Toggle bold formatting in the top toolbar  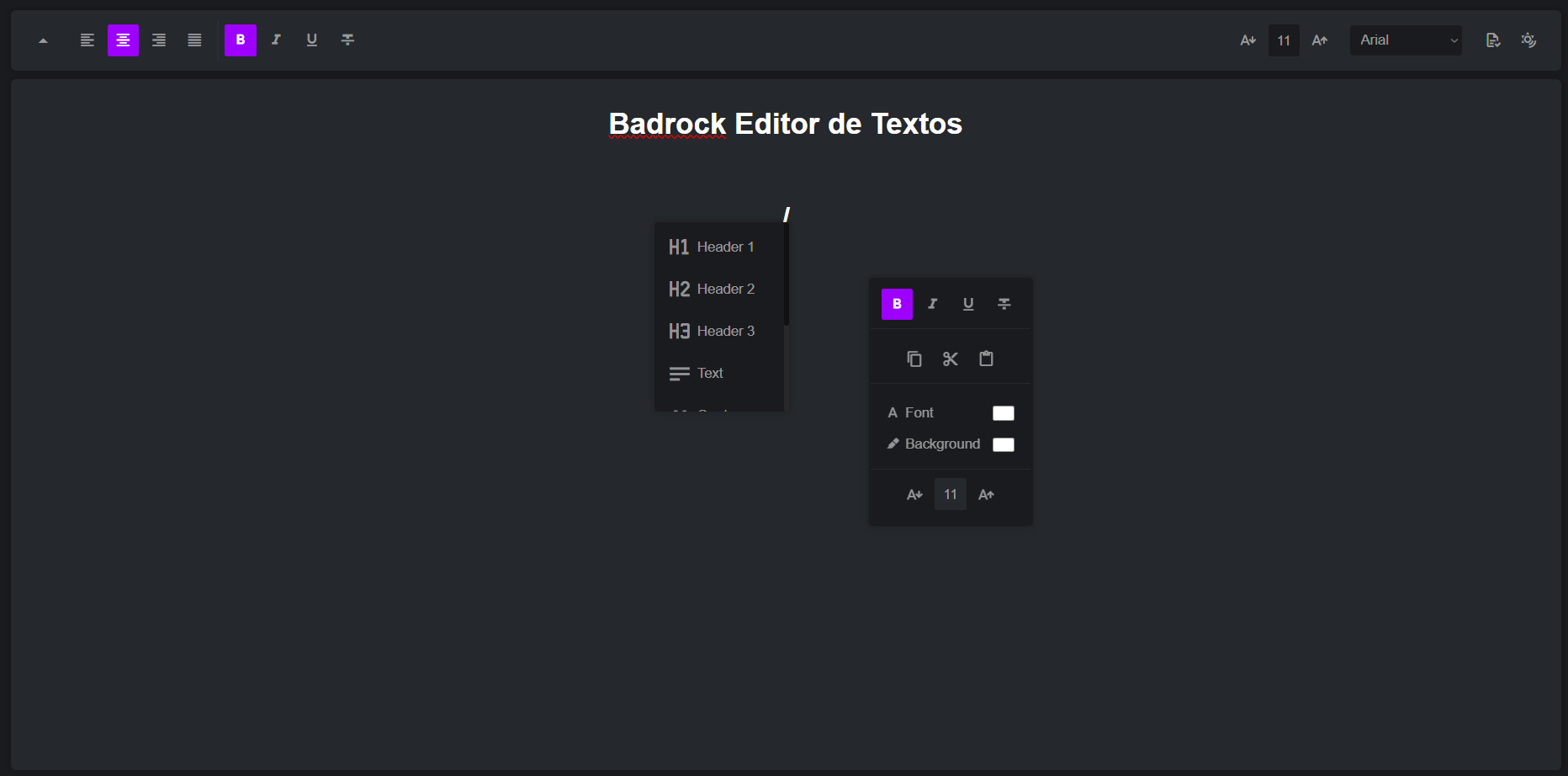click(x=241, y=40)
